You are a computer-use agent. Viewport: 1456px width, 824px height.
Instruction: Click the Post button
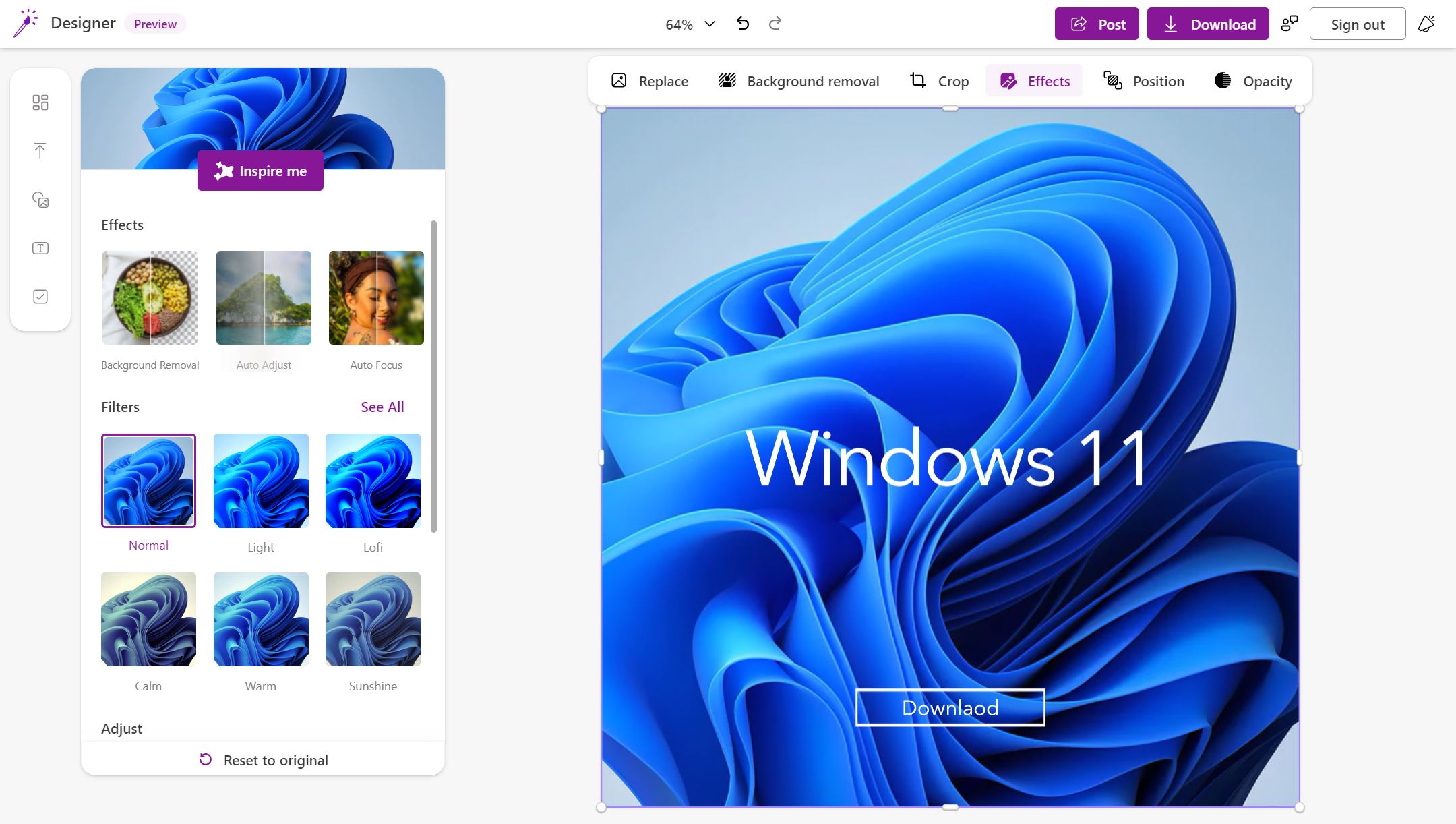(1097, 24)
